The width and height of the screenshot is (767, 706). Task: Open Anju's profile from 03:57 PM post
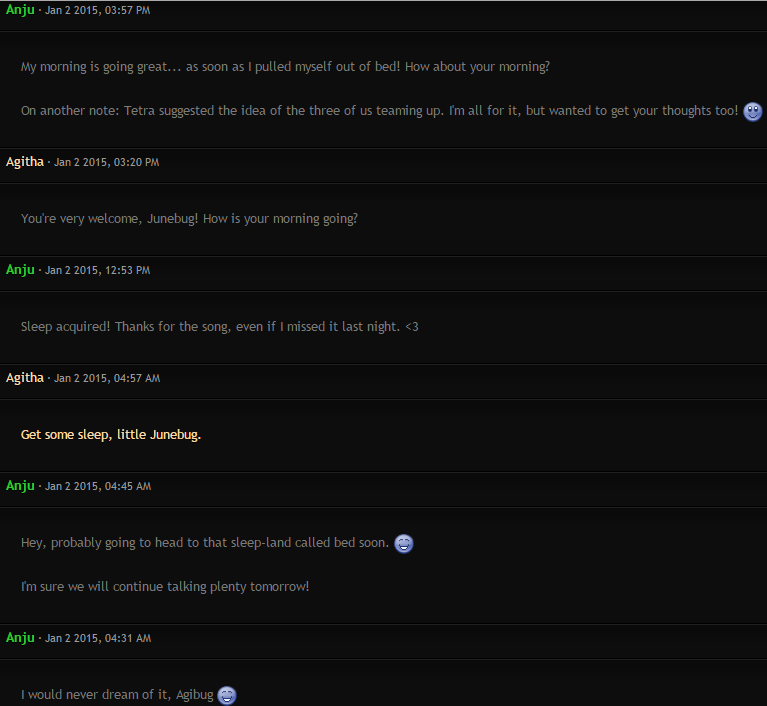(x=20, y=10)
